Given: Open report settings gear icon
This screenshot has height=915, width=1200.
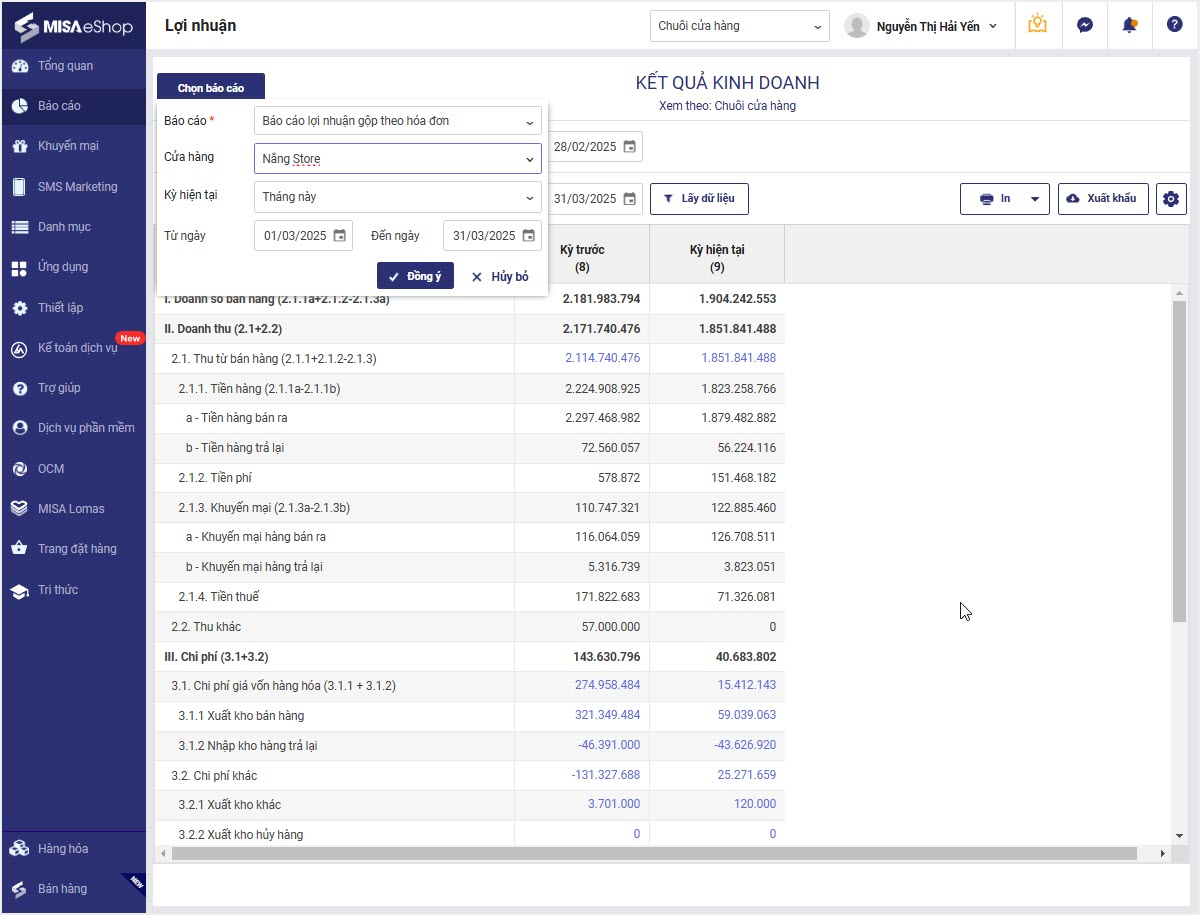Looking at the screenshot, I should coord(1171,198).
